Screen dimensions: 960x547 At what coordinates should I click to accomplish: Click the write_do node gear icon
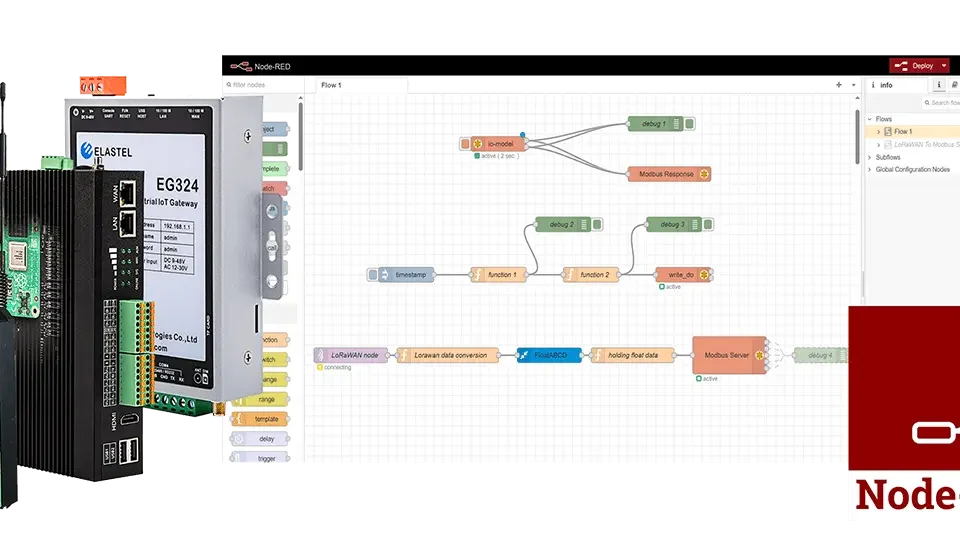[704, 275]
